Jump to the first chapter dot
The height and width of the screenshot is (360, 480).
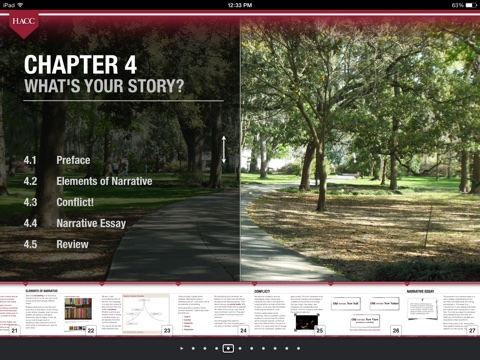tap(193, 348)
